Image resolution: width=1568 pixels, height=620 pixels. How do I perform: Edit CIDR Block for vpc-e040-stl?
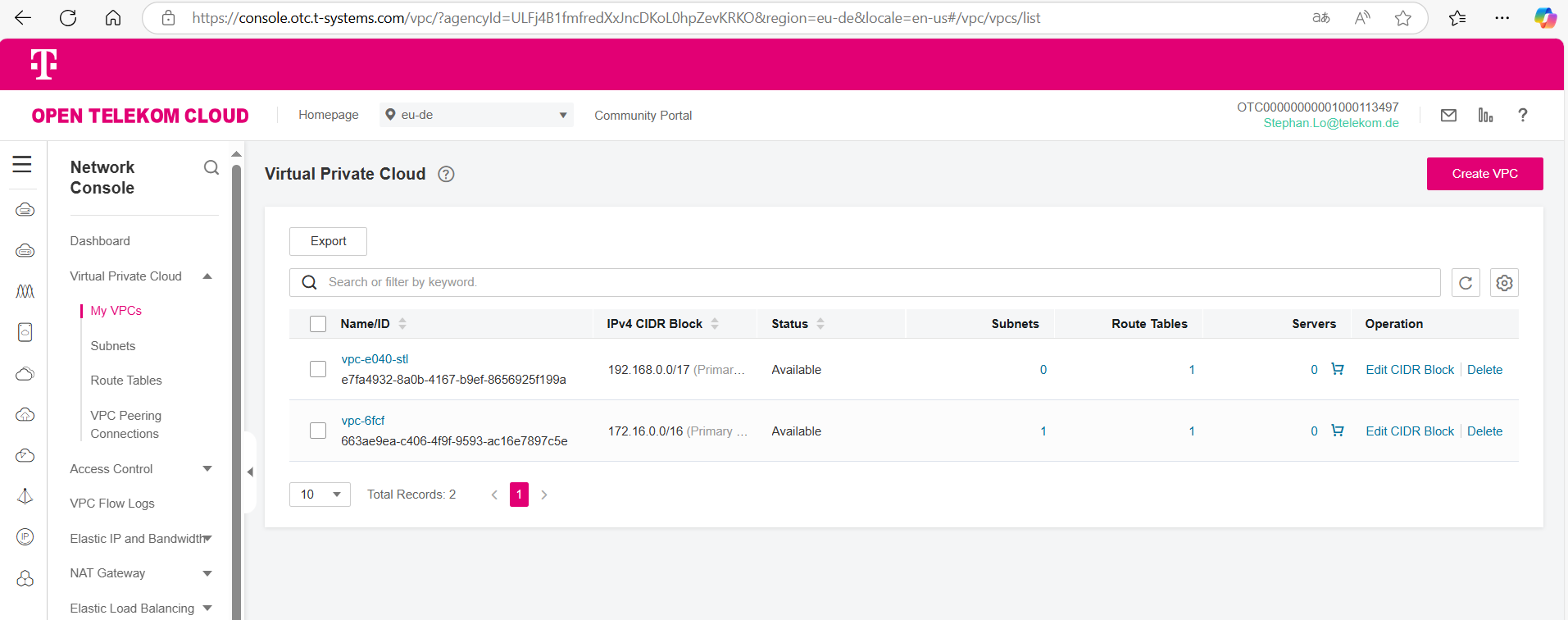point(1410,370)
